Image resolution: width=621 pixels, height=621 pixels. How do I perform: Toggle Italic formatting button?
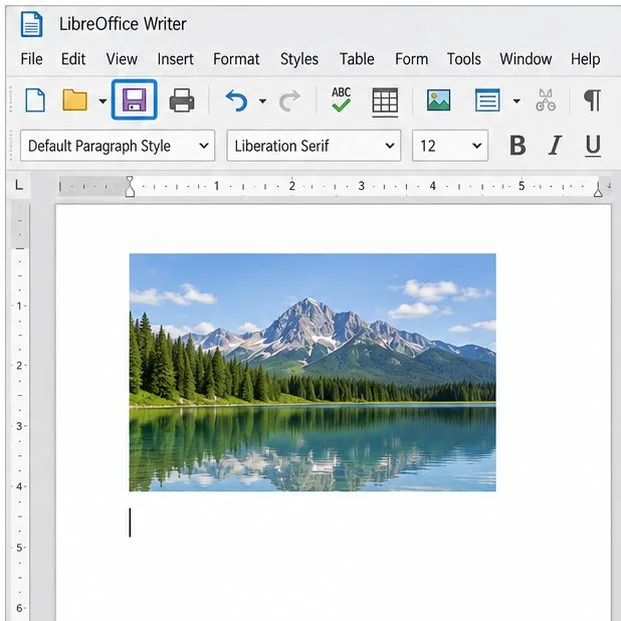[x=555, y=145]
